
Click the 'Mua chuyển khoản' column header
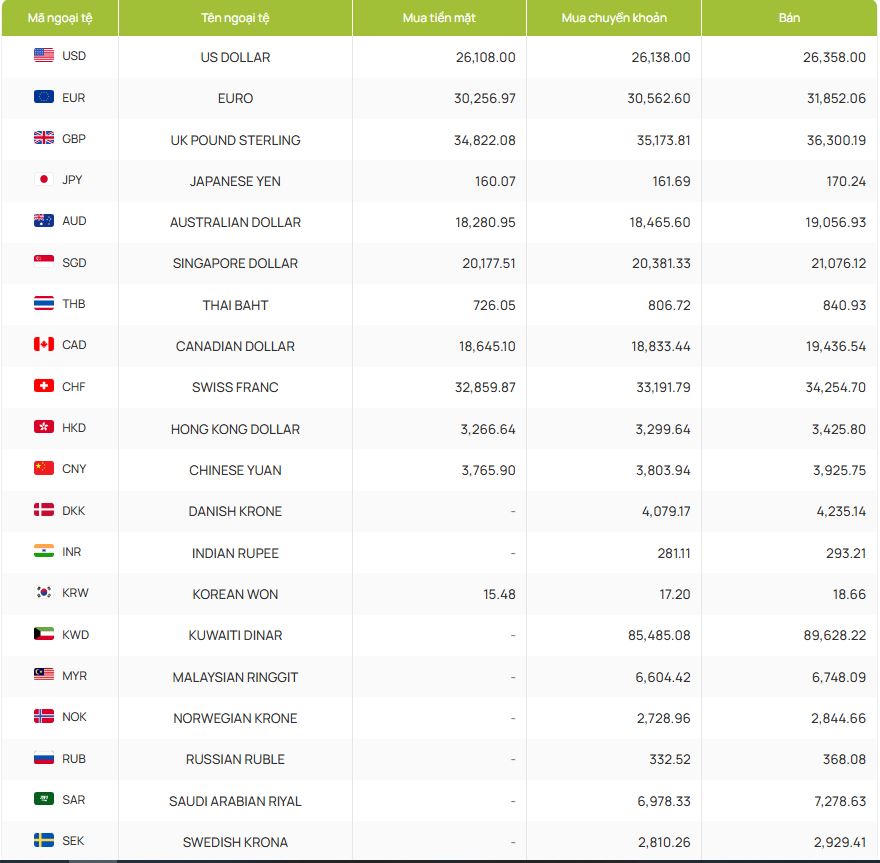[614, 18]
